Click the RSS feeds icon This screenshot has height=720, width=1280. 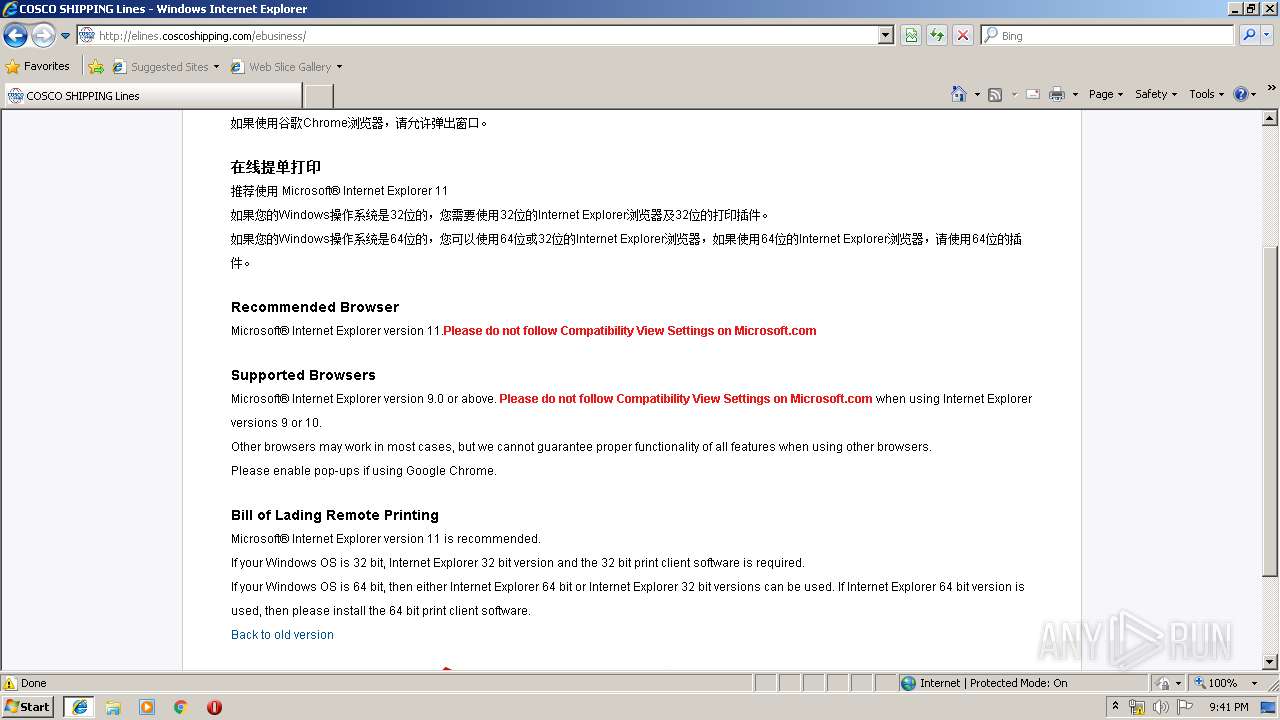coord(995,94)
